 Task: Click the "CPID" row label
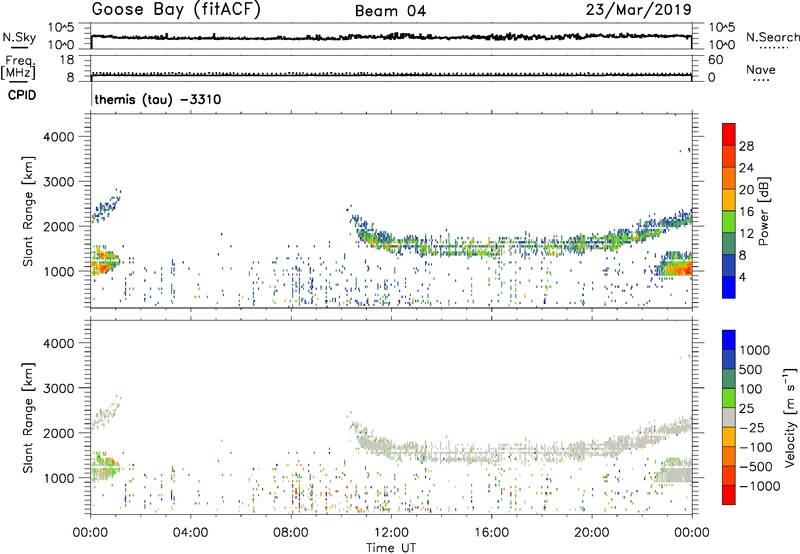(21, 95)
